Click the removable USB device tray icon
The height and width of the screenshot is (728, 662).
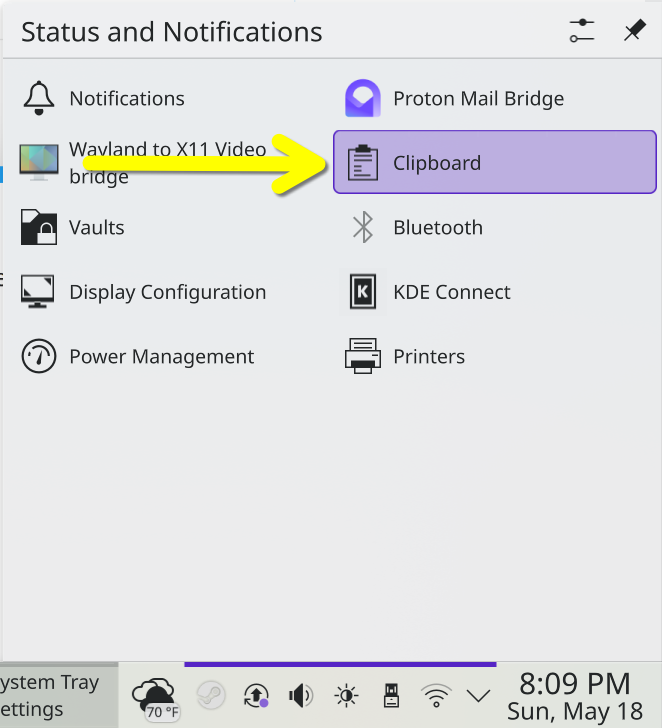pos(391,696)
